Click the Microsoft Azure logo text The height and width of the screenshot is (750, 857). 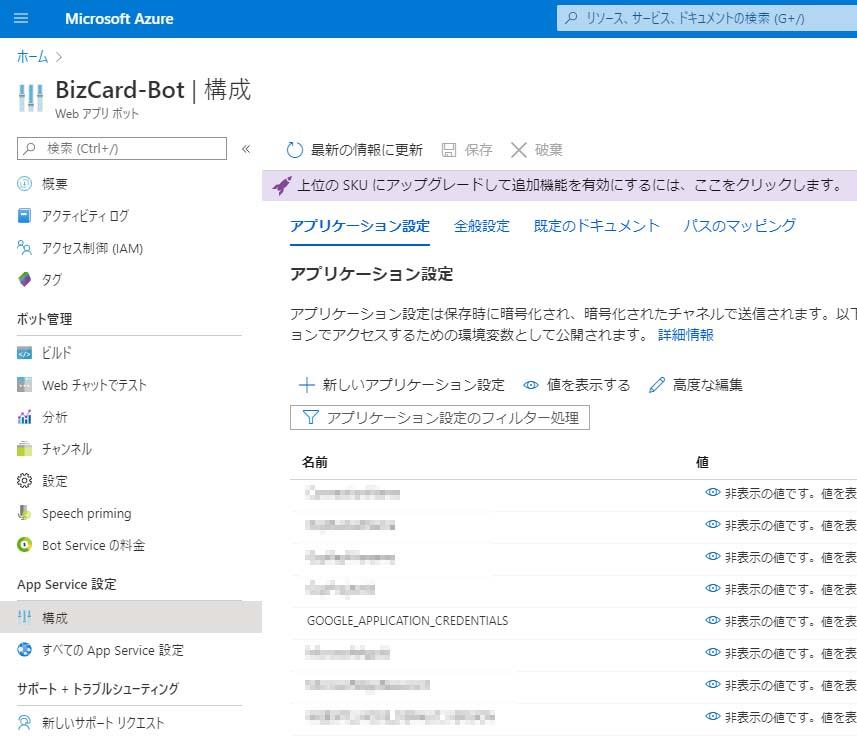(119, 19)
